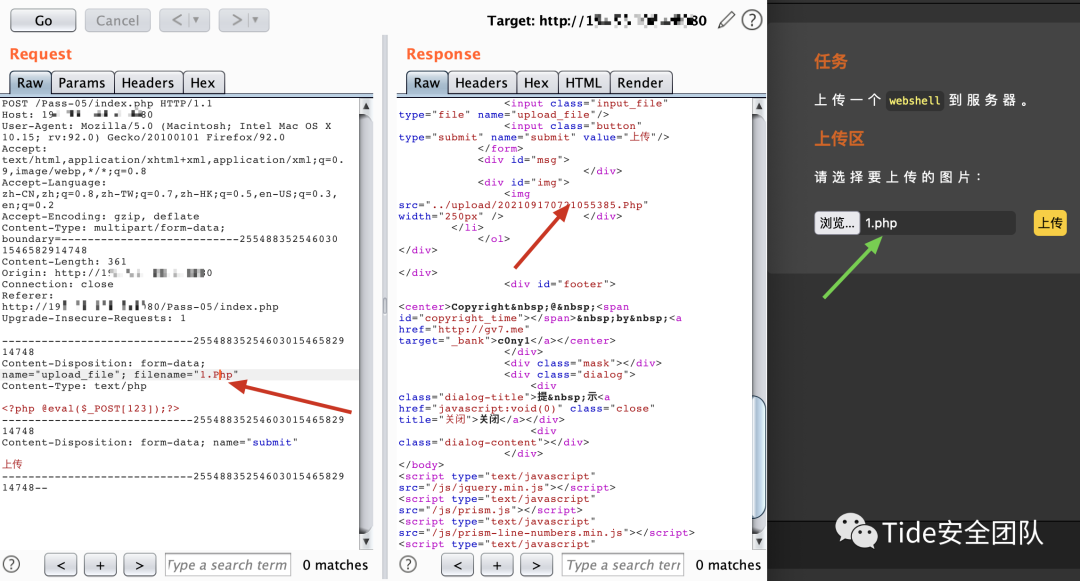
Task: Click the response 0 matches label
Action: (x=728, y=565)
